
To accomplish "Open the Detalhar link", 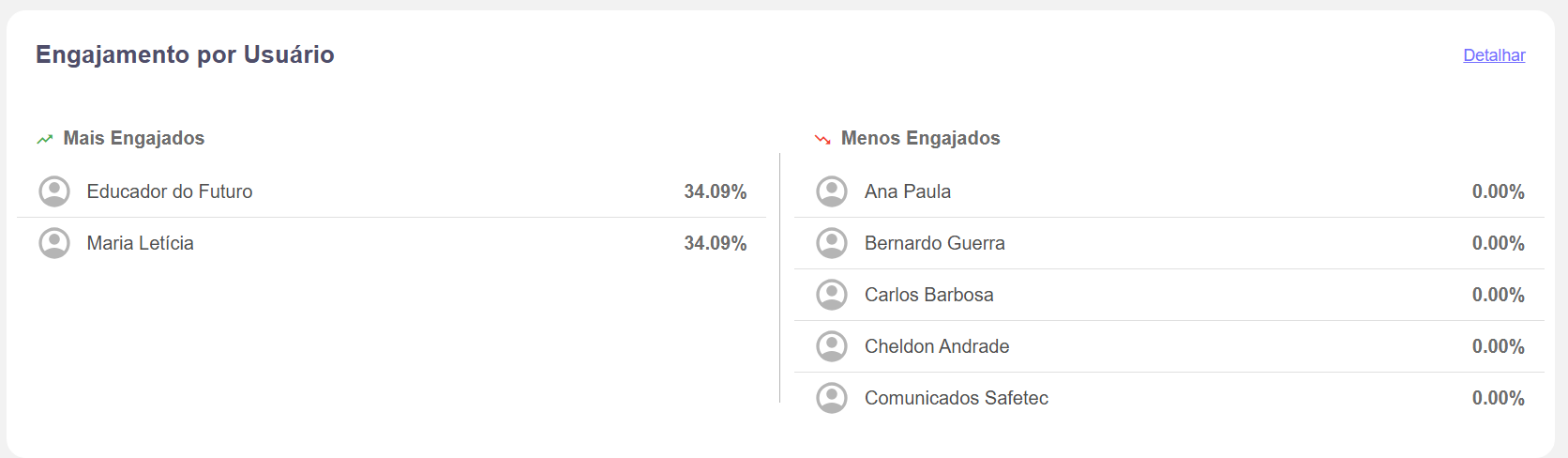I will 1494,55.
